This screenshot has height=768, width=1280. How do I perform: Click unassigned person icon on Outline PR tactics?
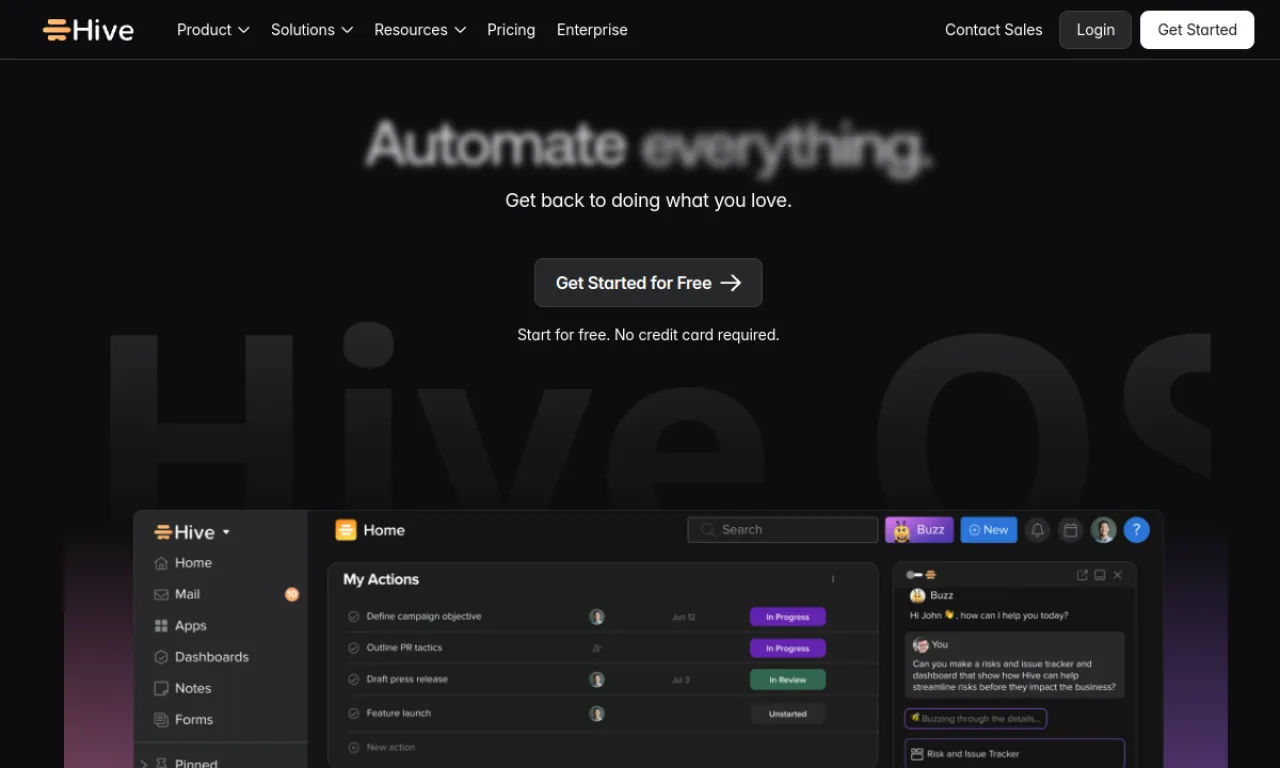(x=597, y=648)
